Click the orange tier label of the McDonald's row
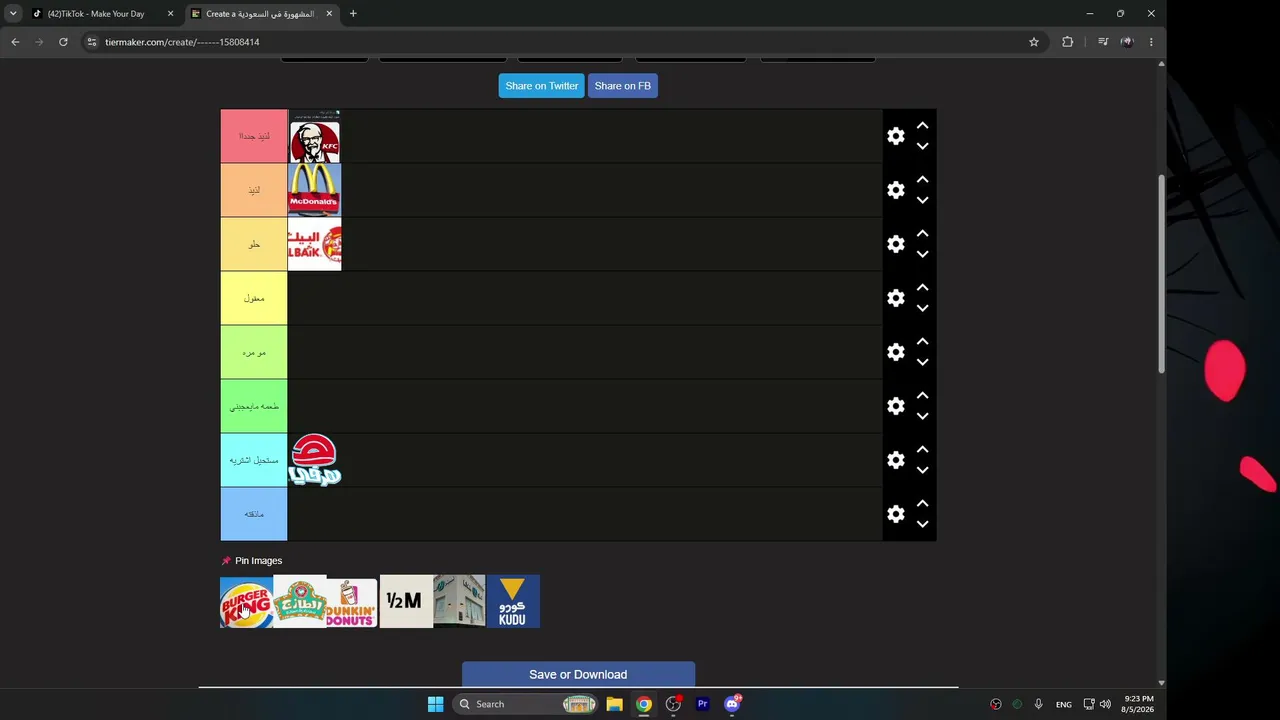 (x=254, y=190)
